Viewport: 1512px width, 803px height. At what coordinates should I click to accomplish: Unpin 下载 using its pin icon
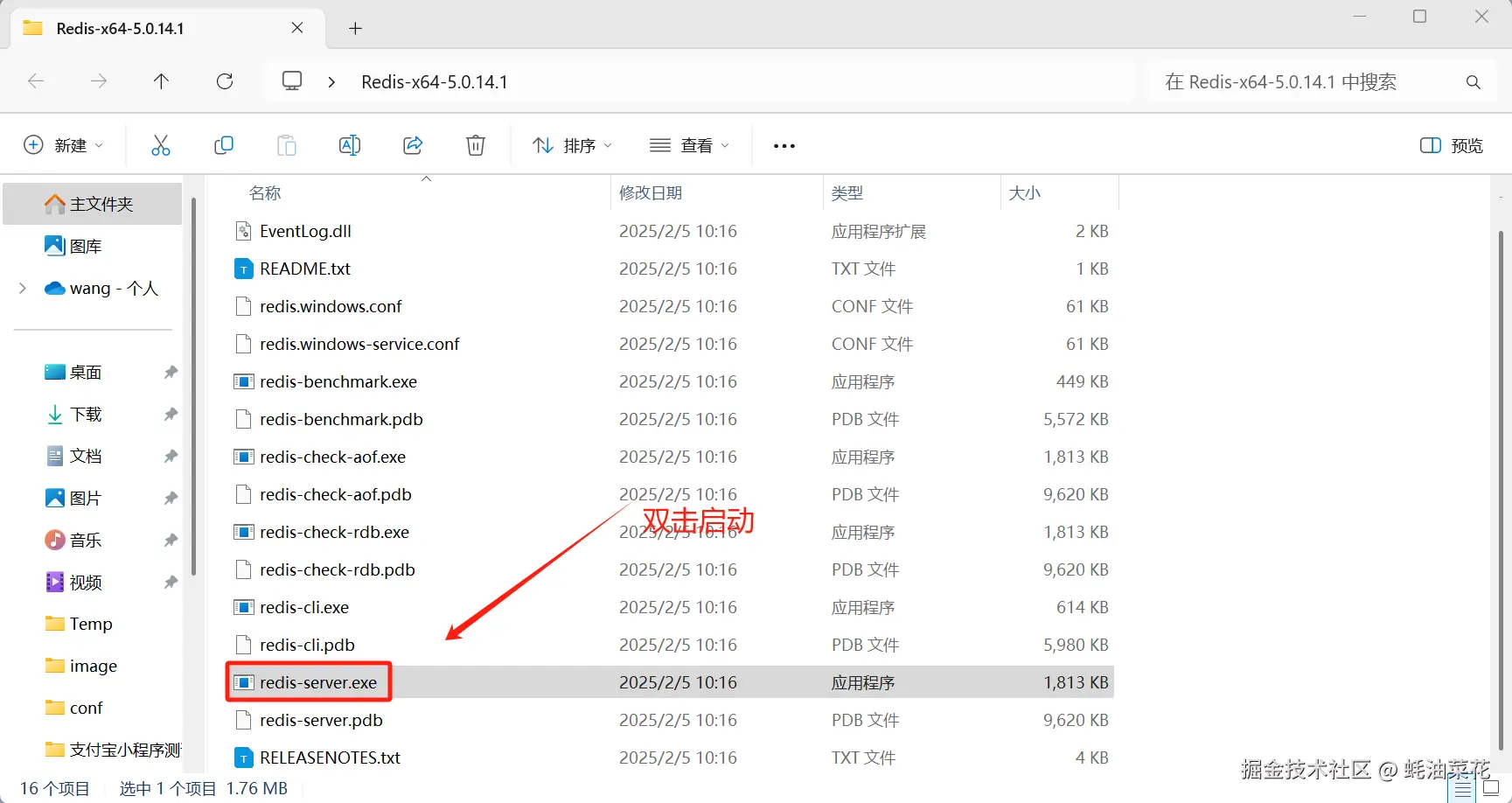point(171,415)
